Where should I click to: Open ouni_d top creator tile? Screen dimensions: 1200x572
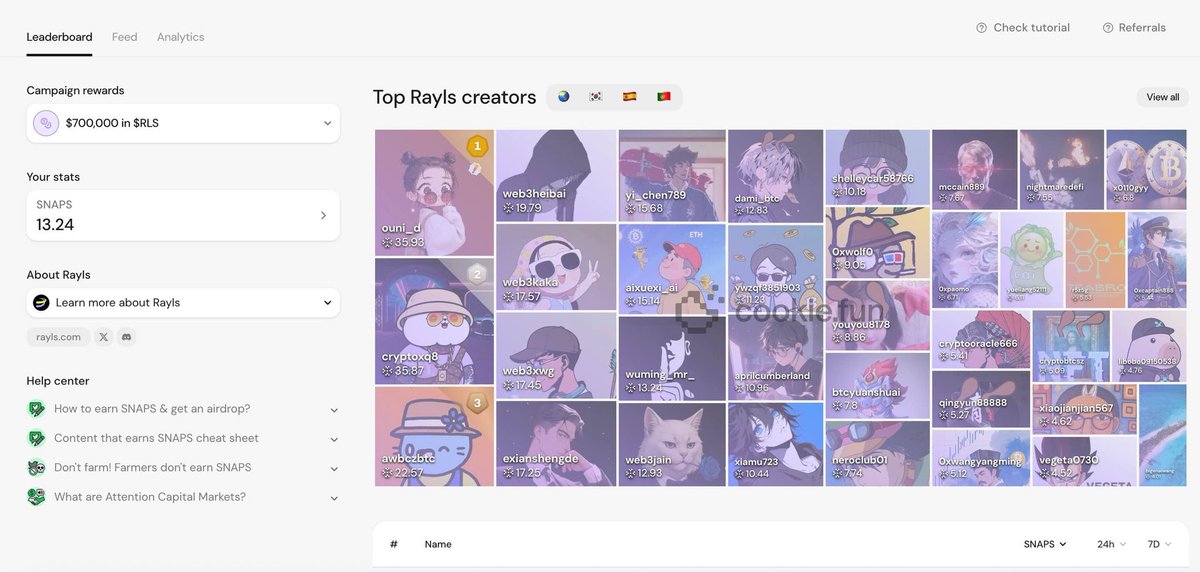(x=434, y=192)
